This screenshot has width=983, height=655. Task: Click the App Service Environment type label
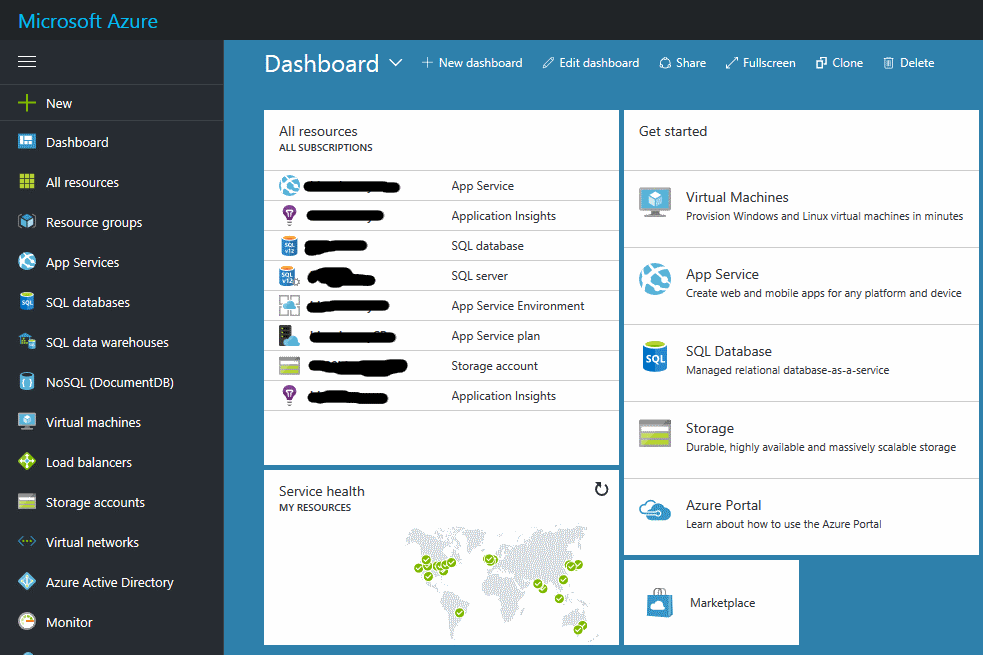pyautogui.click(x=518, y=306)
